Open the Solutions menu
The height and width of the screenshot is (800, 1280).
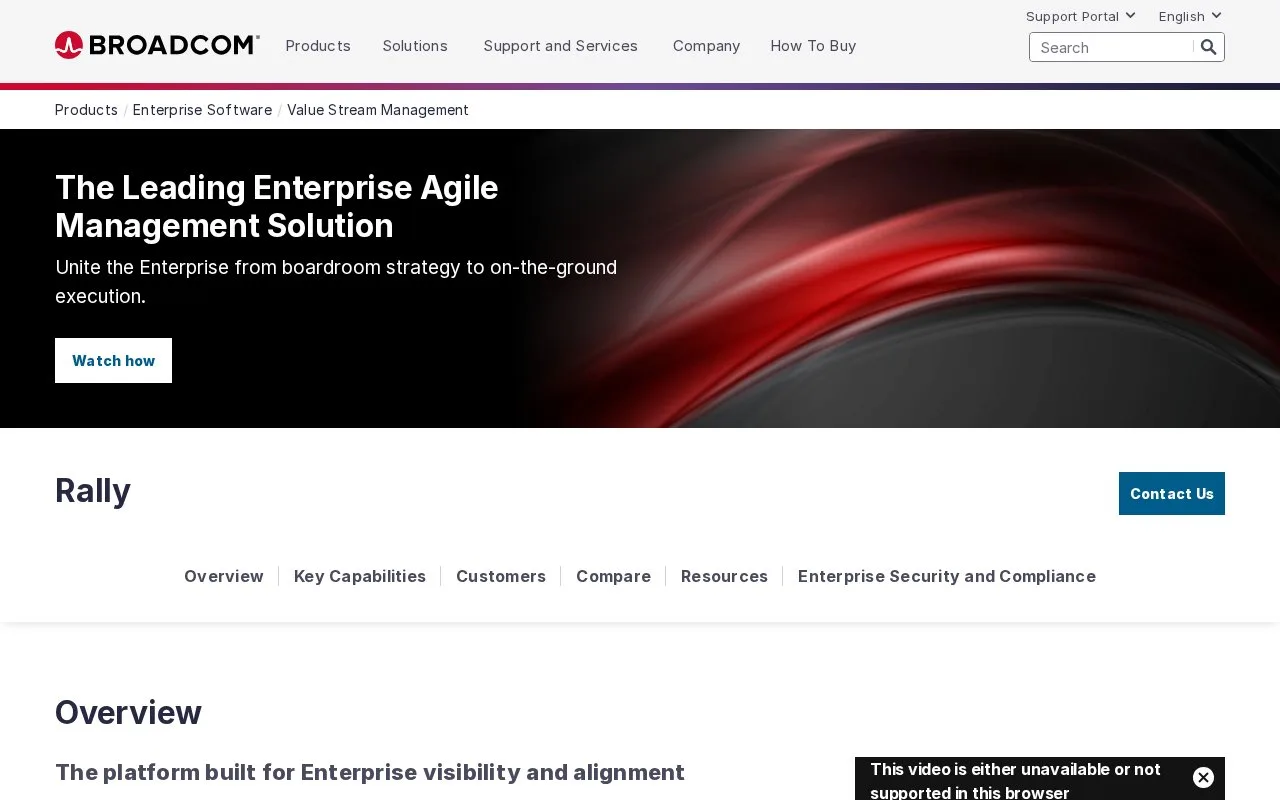(x=415, y=46)
